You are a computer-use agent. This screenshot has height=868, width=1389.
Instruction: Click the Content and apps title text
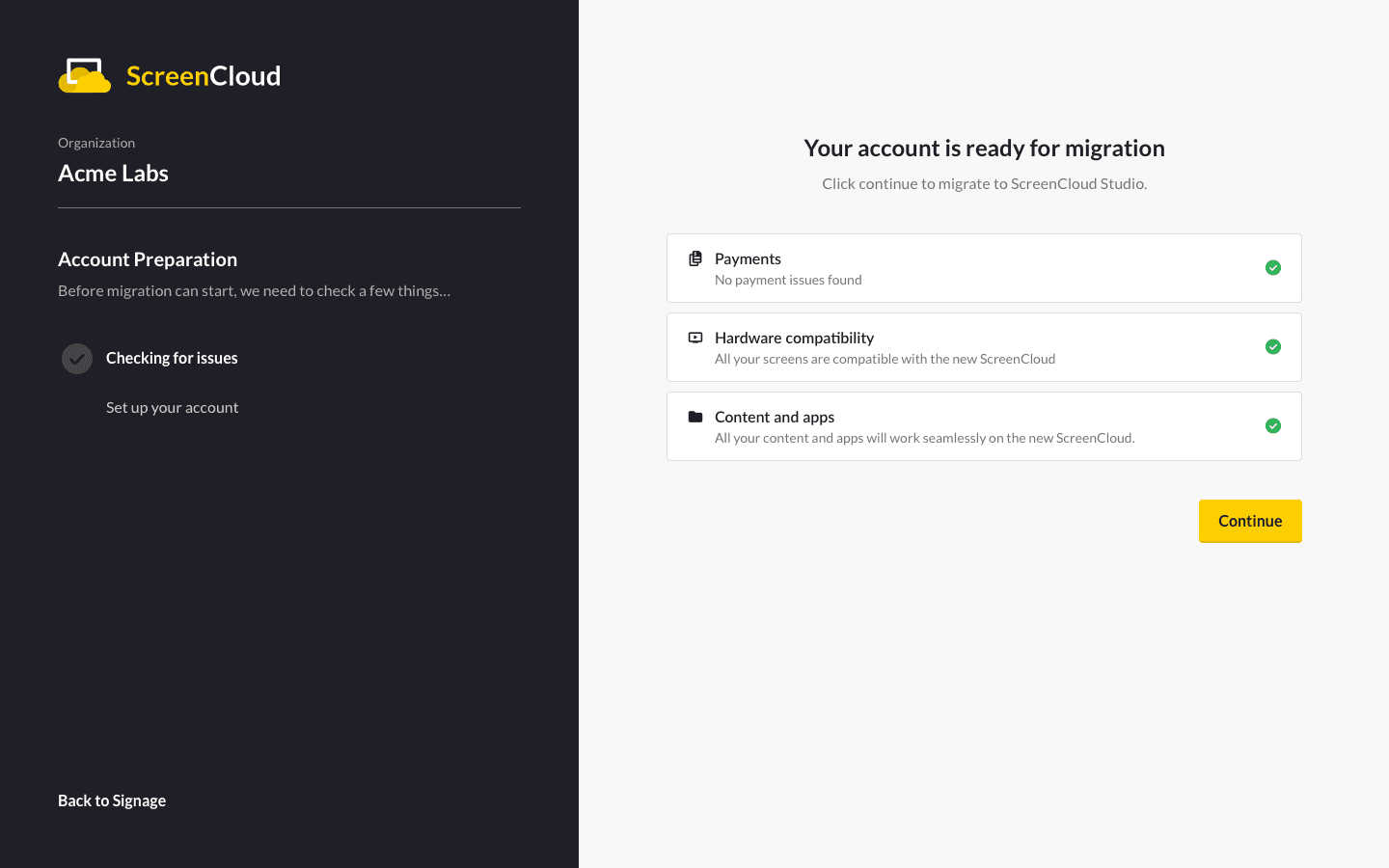pos(775,417)
